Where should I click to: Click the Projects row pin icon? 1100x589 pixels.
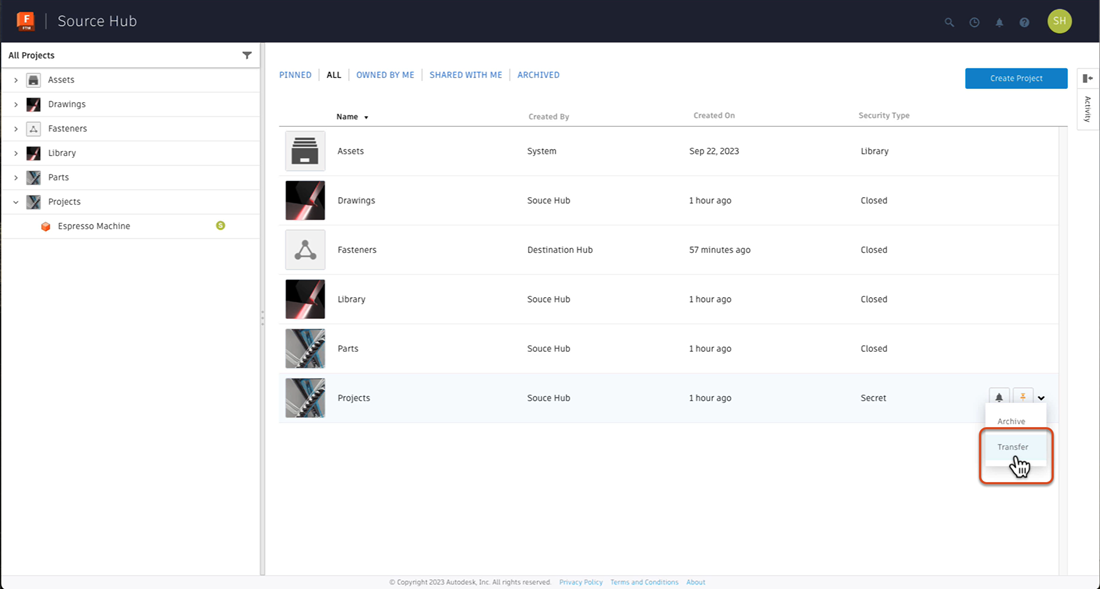[1023, 398]
